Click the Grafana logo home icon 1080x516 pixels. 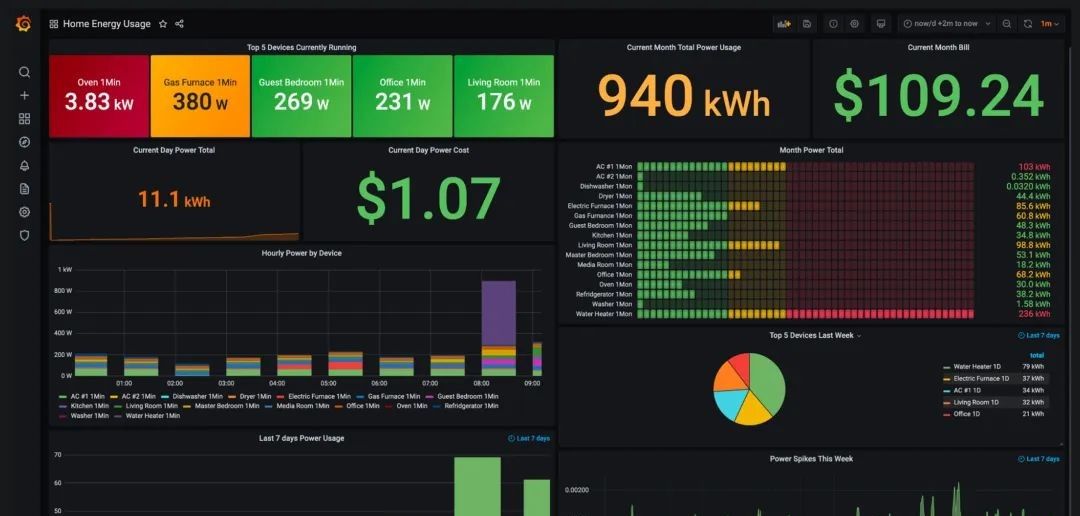(24, 23)
